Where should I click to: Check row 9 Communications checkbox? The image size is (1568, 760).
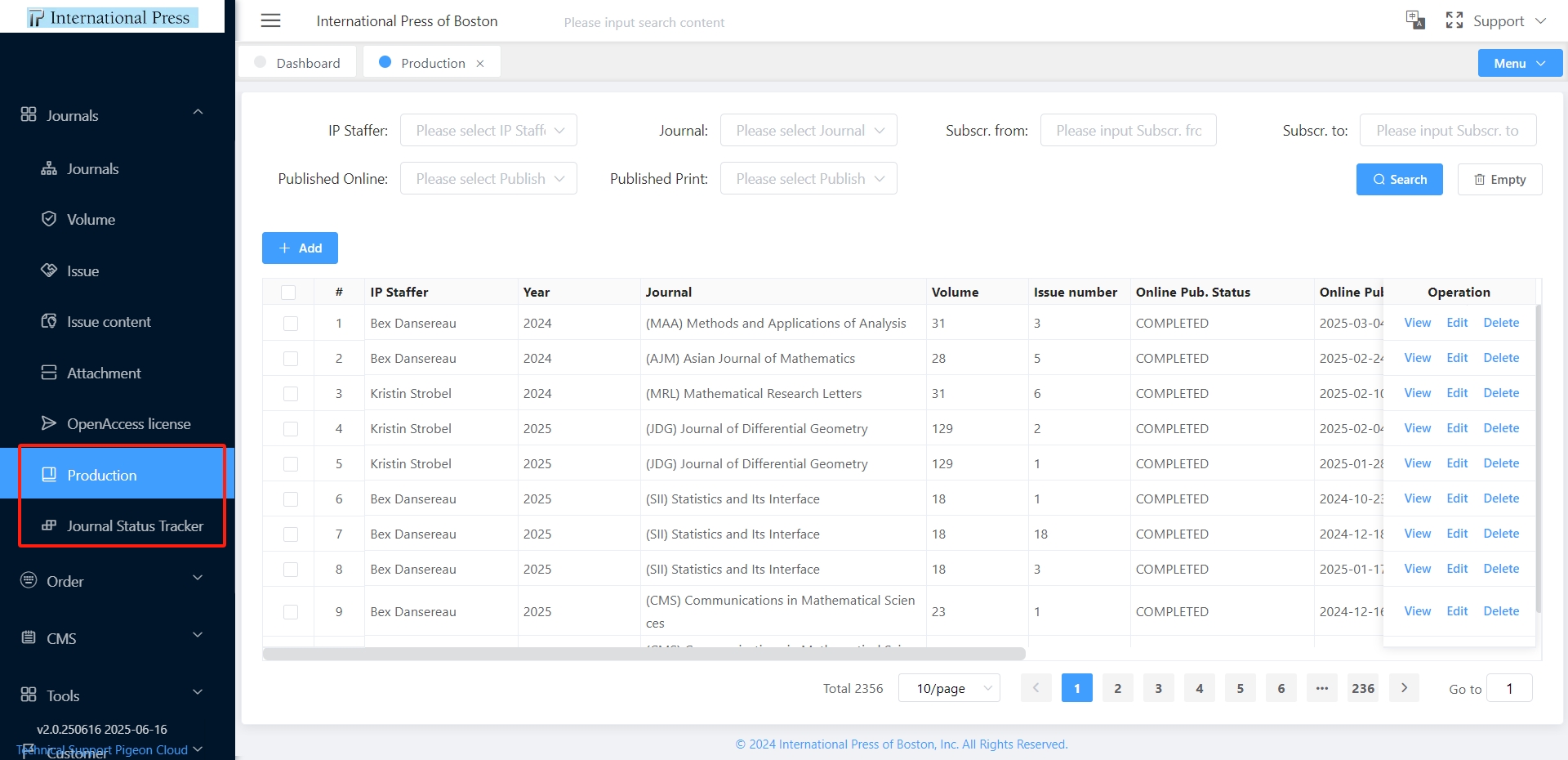point(291,612)
